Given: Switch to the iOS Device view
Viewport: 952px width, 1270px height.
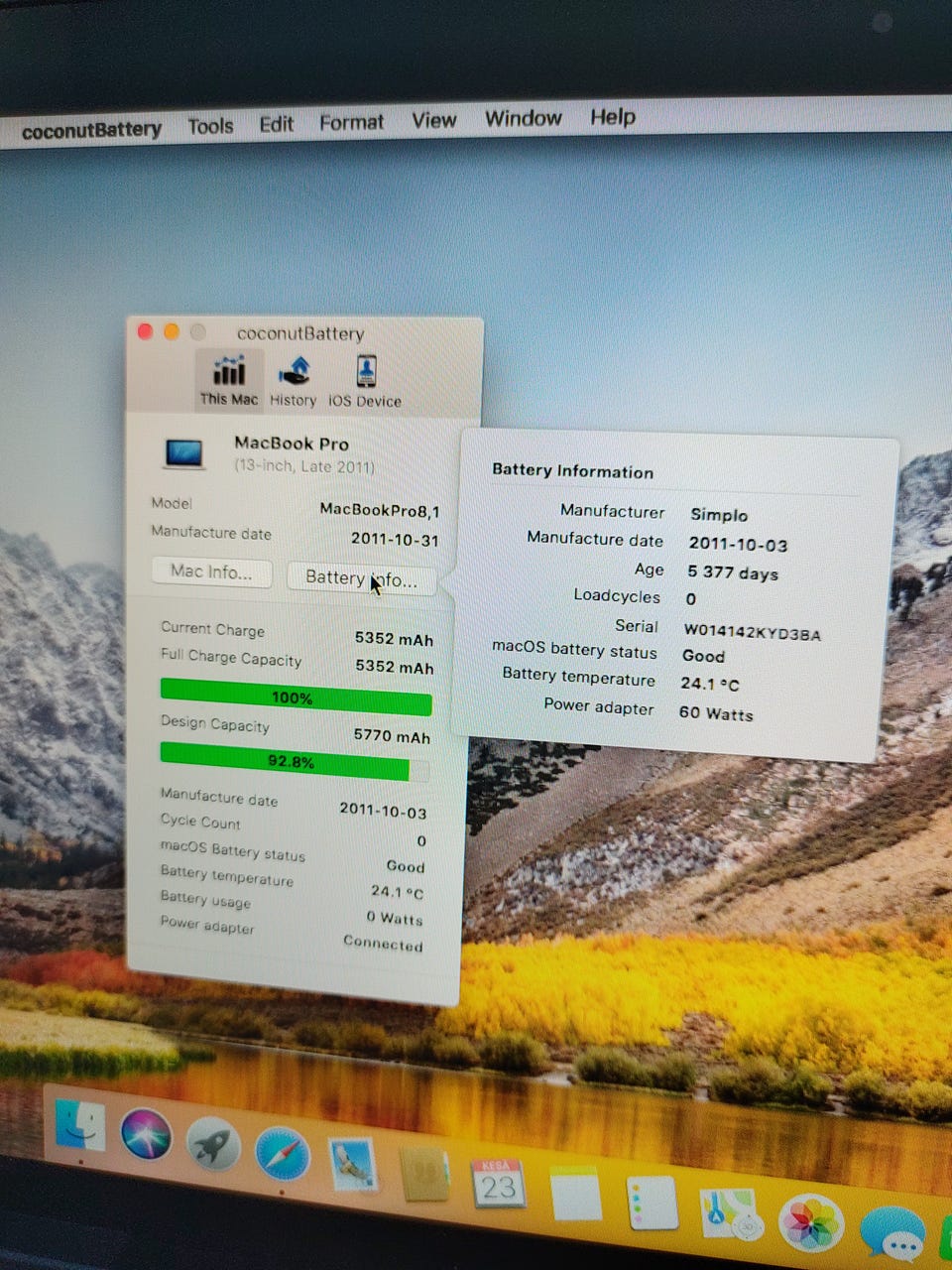Looking at the screenshot, I should click(x=365, y=383).
